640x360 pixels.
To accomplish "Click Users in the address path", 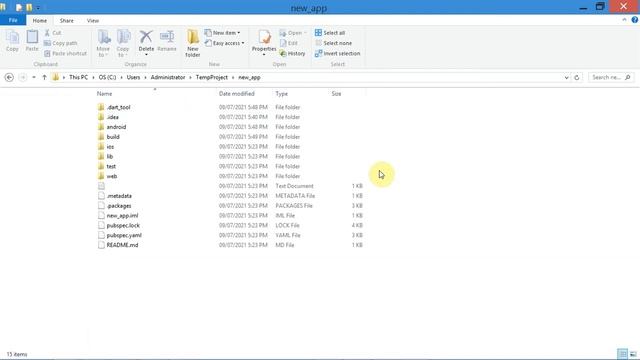I will [133, 77].
